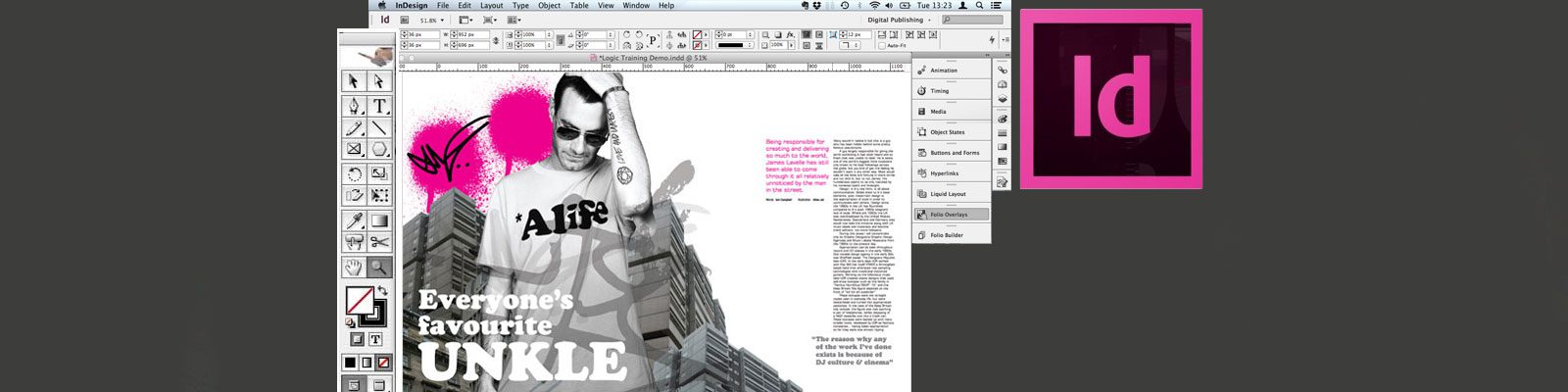Screen dimensions: 1568x392
Task: Open the Media panel
Action: pyautogui.click(x=952, y=112)
